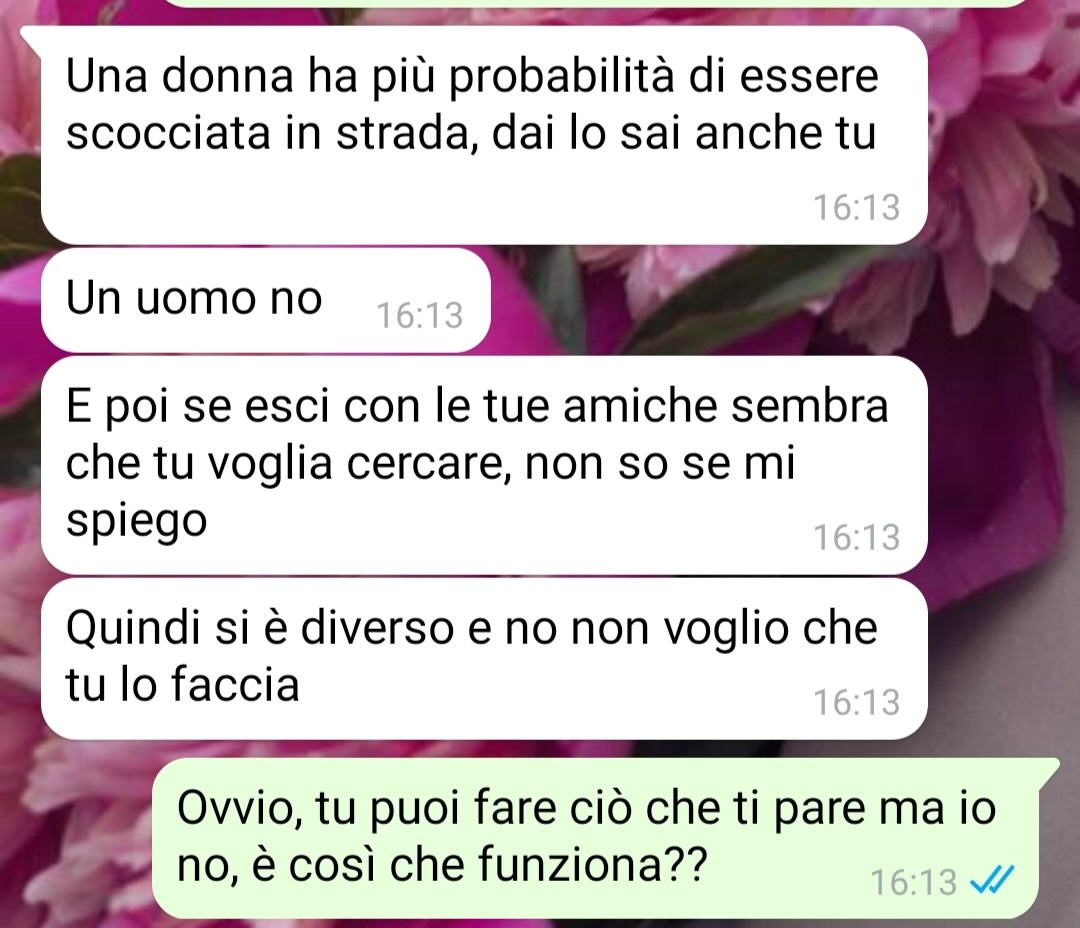This screenshot has width=1080, height=928.
Task: Select the message starting "E poi se esci"
Action: point(484,465)
